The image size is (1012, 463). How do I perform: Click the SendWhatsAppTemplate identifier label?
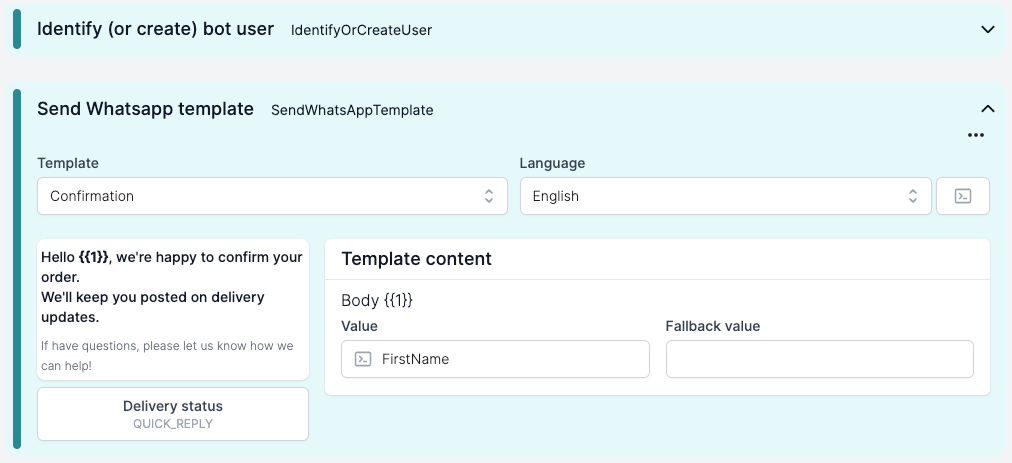click(x=352, y=110)
